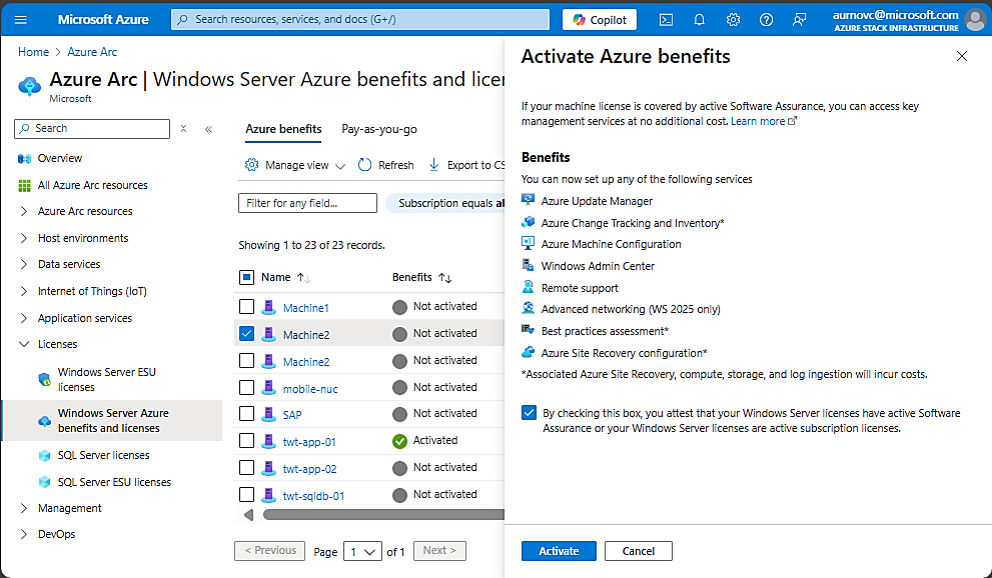Click scrollbar left arrow under table
The width and height of the screenshot is (992, 578).
pyautogui.click(x=249, y=515)
